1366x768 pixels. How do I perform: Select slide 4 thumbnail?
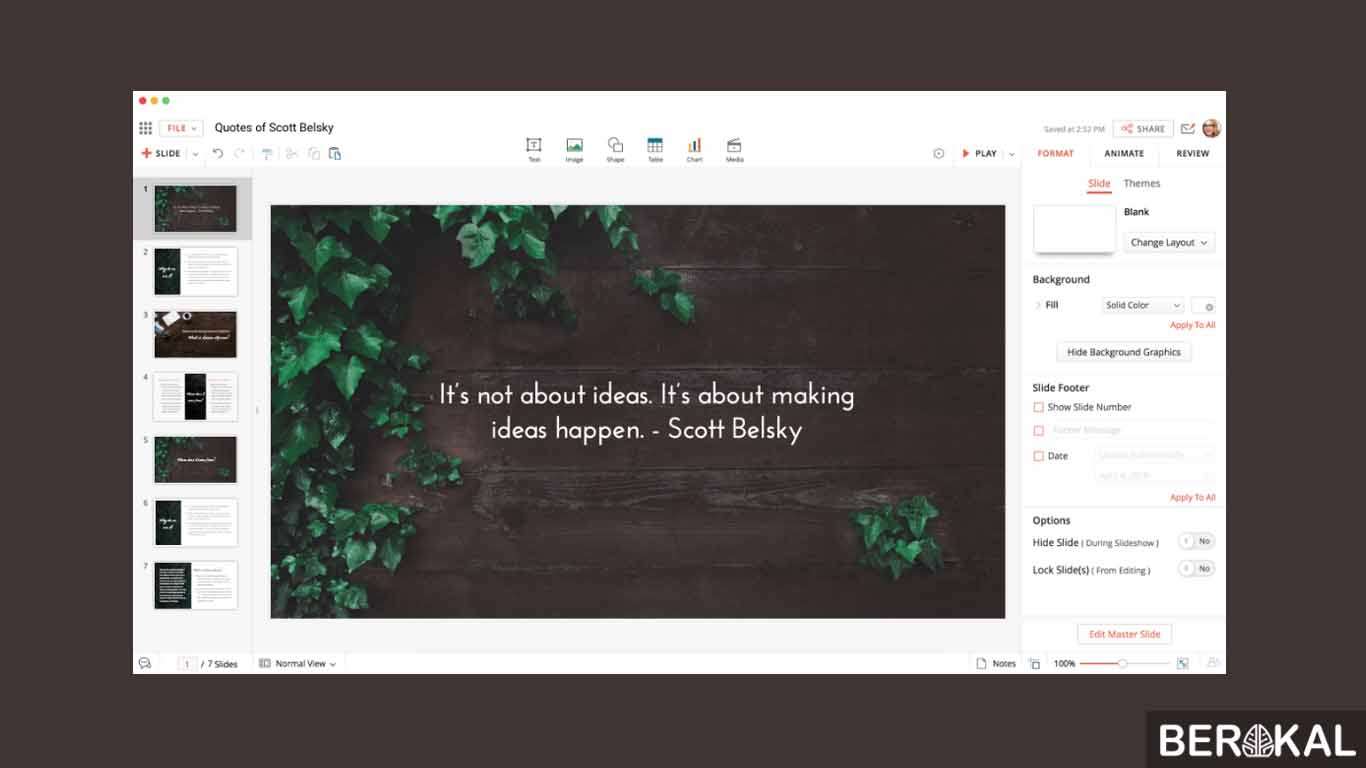point(195,397)
